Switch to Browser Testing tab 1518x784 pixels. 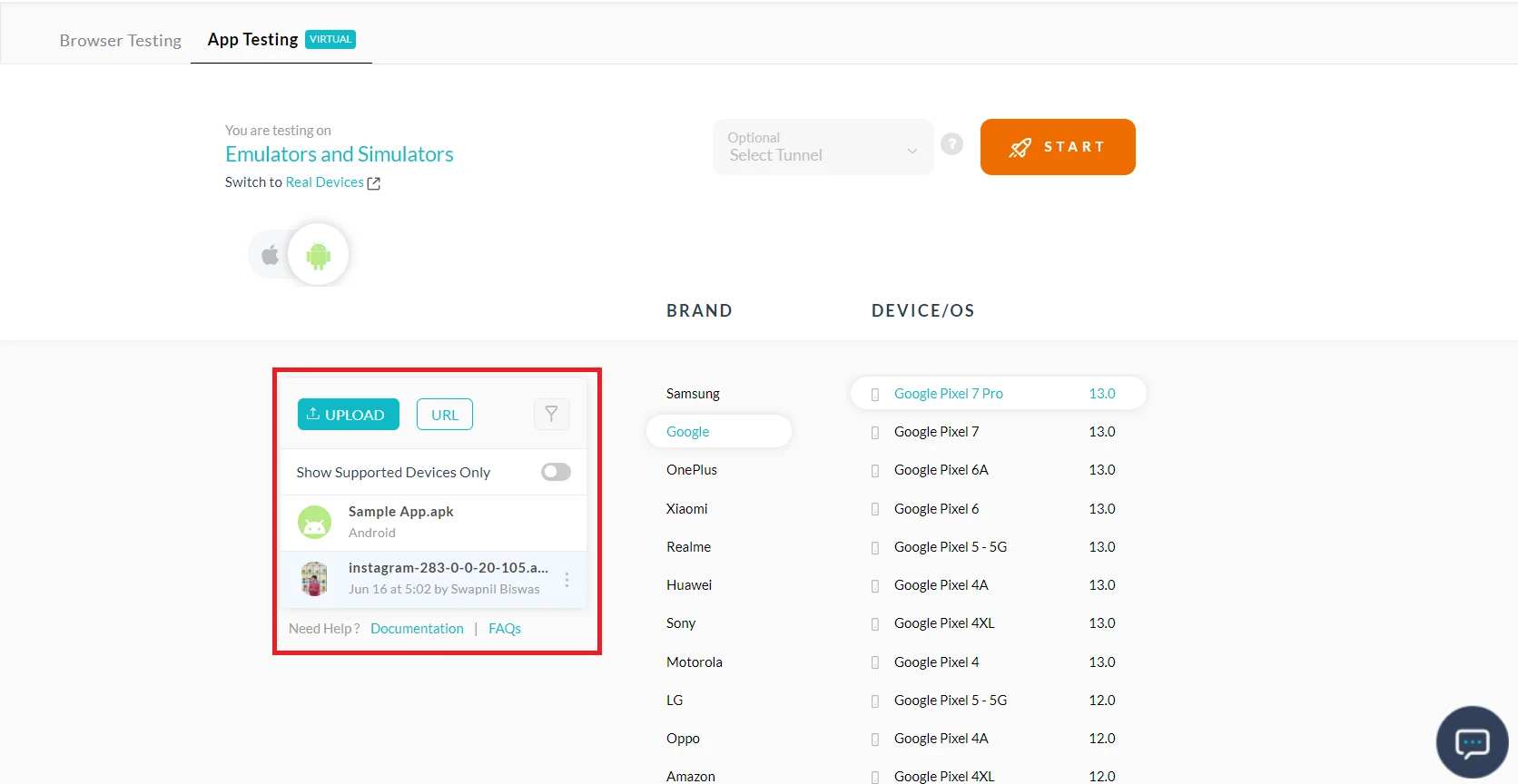tap(121, 41)
